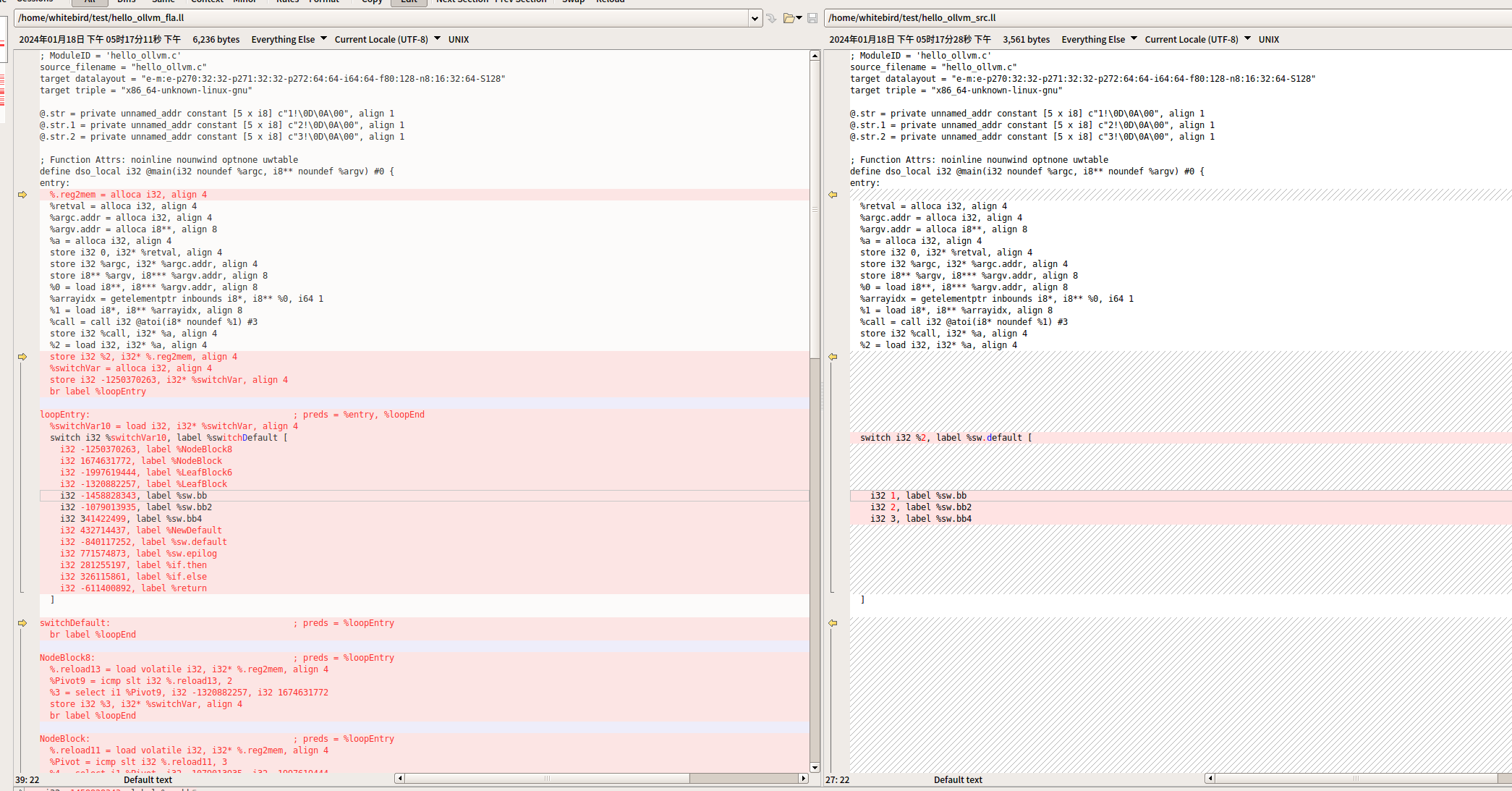This screenshot has width=1512, height=791.
Task: Click copy-to-right arrow at %.reg2mem alloca line
Action: (22, 195)
